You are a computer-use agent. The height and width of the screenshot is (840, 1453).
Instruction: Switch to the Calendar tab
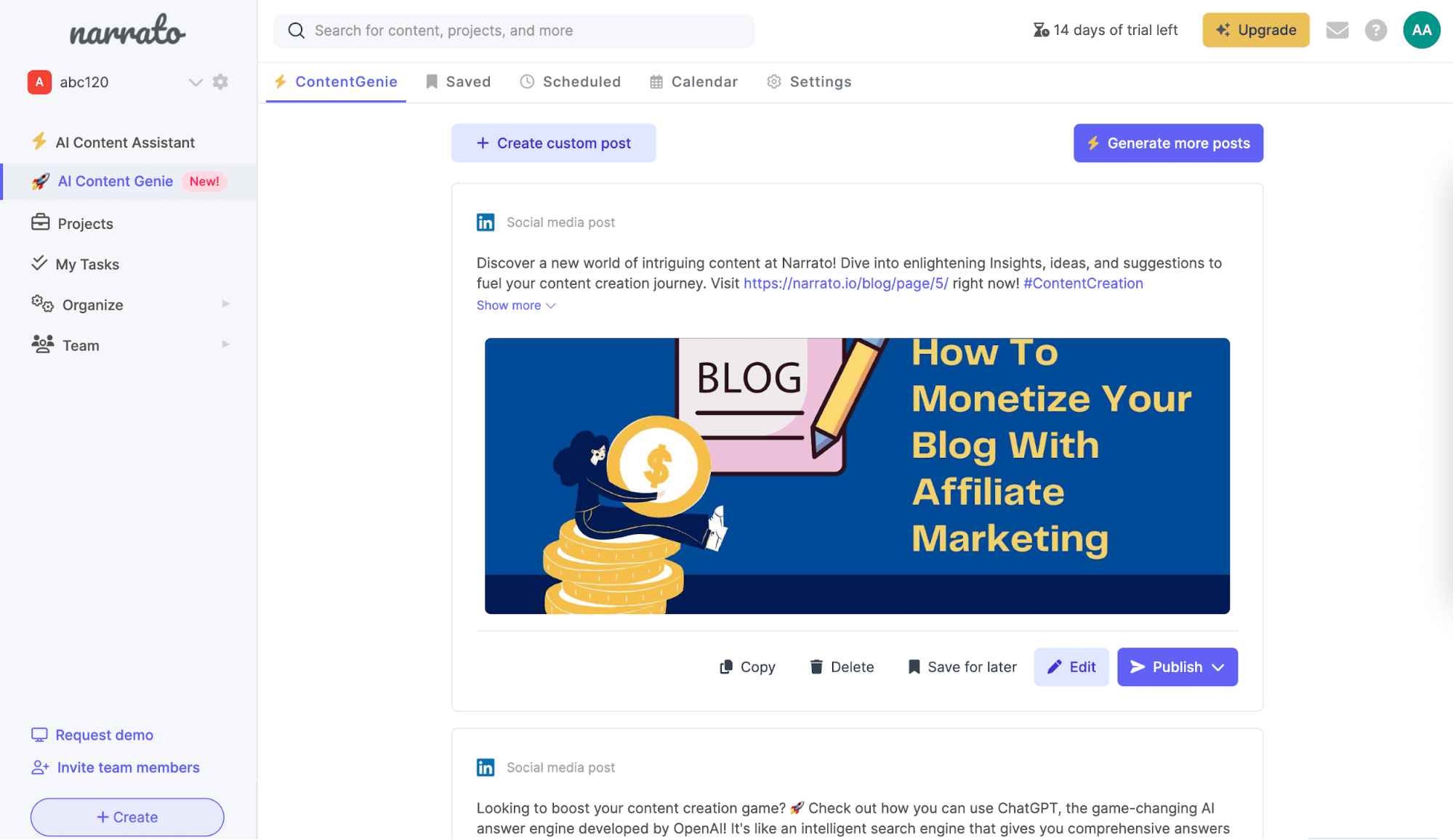point(693,82)
